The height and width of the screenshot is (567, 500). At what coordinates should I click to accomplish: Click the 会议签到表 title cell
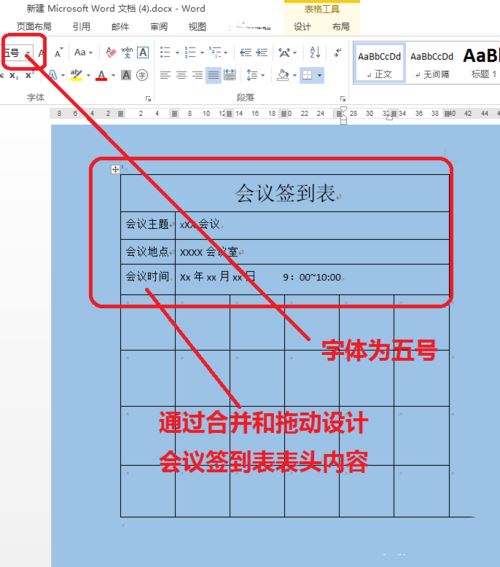pos(285,193)
